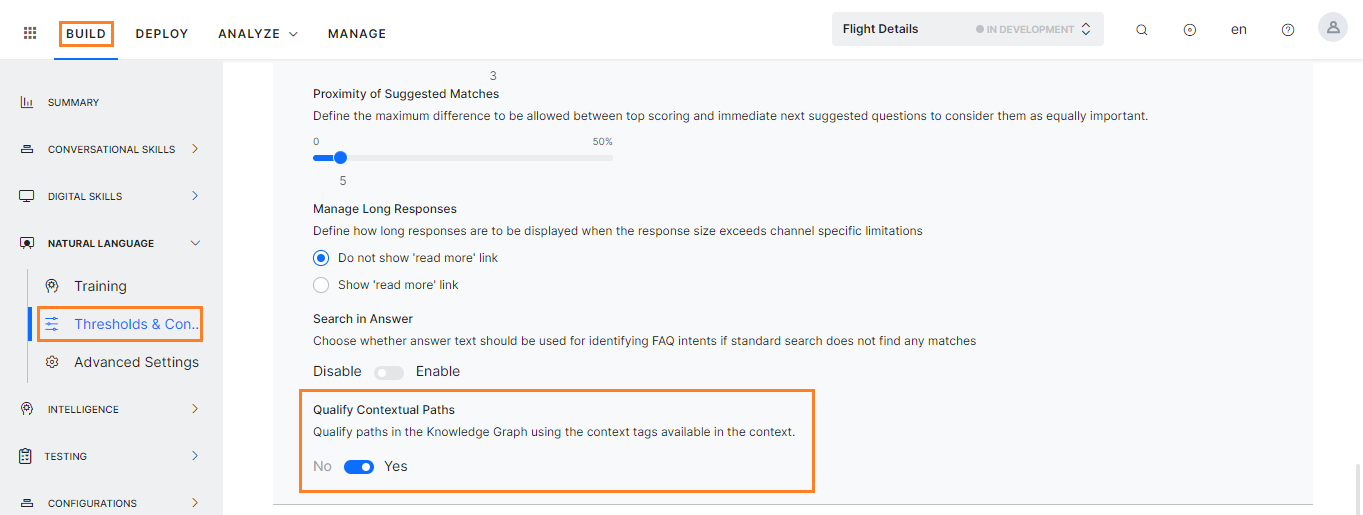
Task: Open the Training page link
Action: pos(100,286)
